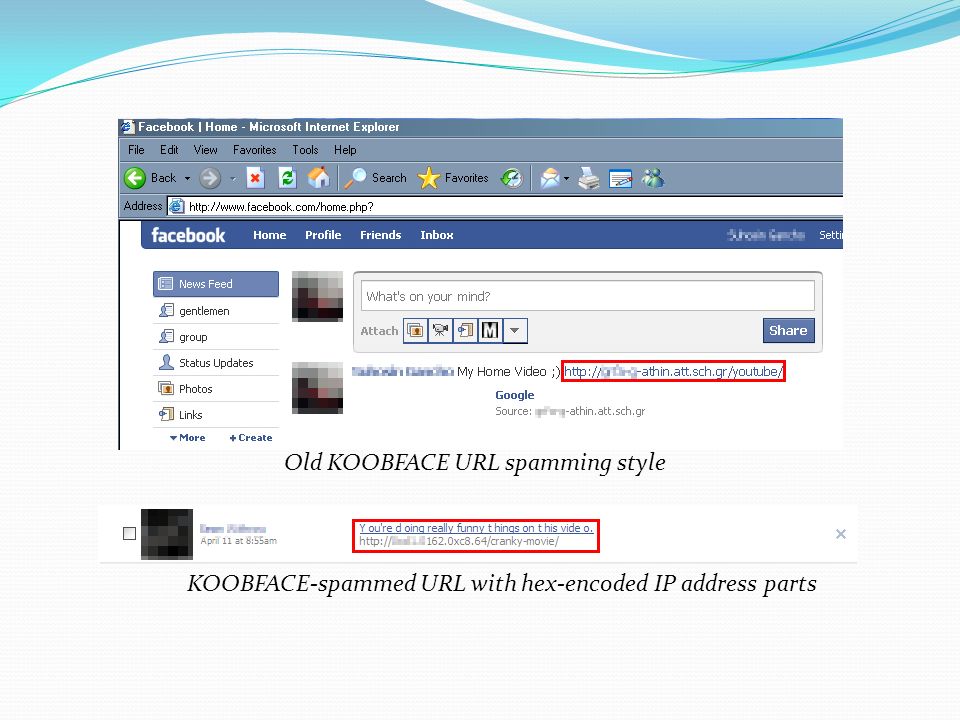Viewport: 960px width, 720px height.
Task: Click the News Feed sidebar icon
Action: (166, 284)
